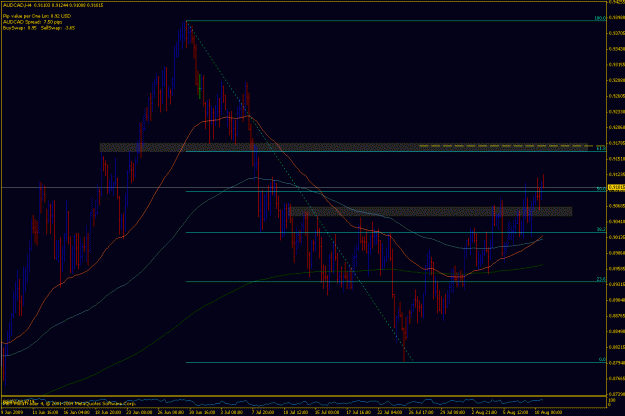Screen dimensions: 625x416
Task: Click the BuySwap SellSwap info line
Action: 39,28
